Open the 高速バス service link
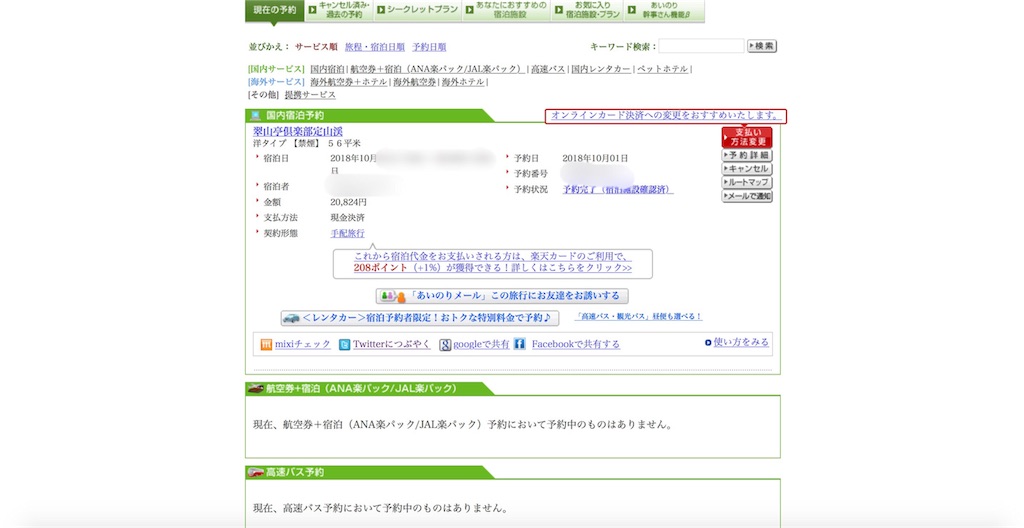 (548, 69)
